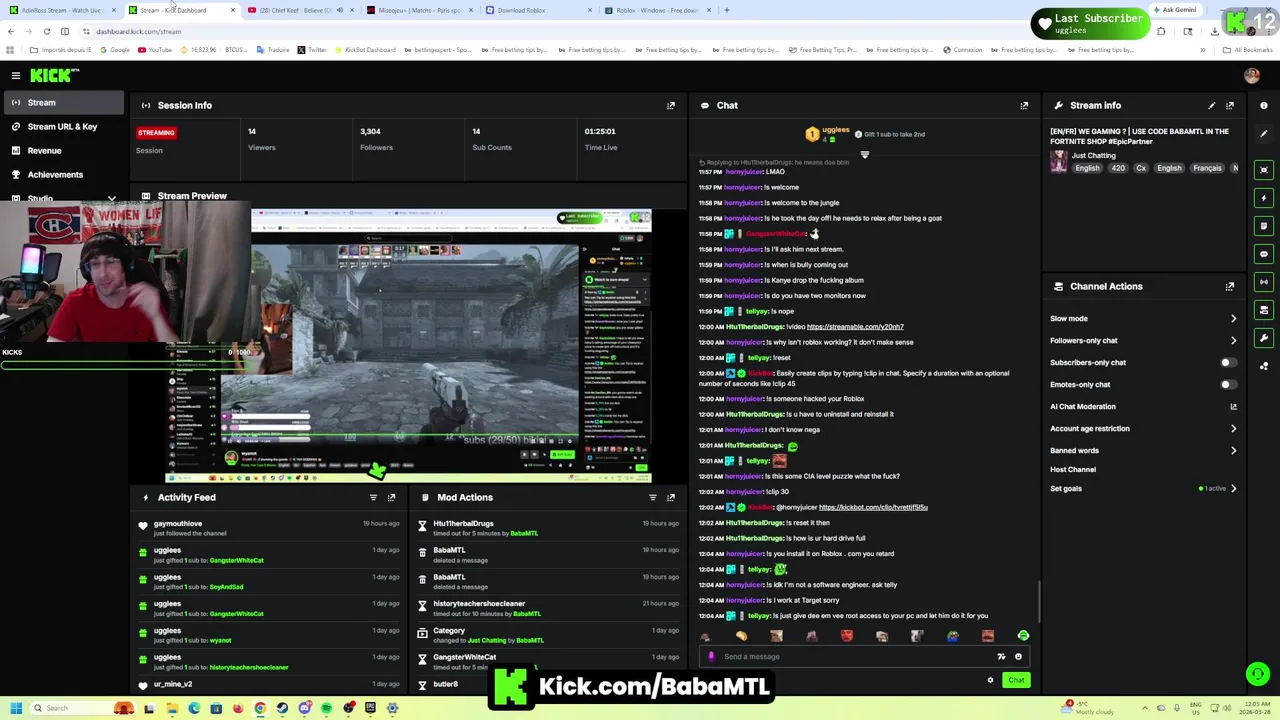Pop out the Stream Info panel
Screen dimensions: 1280x720
[1230, 105]
